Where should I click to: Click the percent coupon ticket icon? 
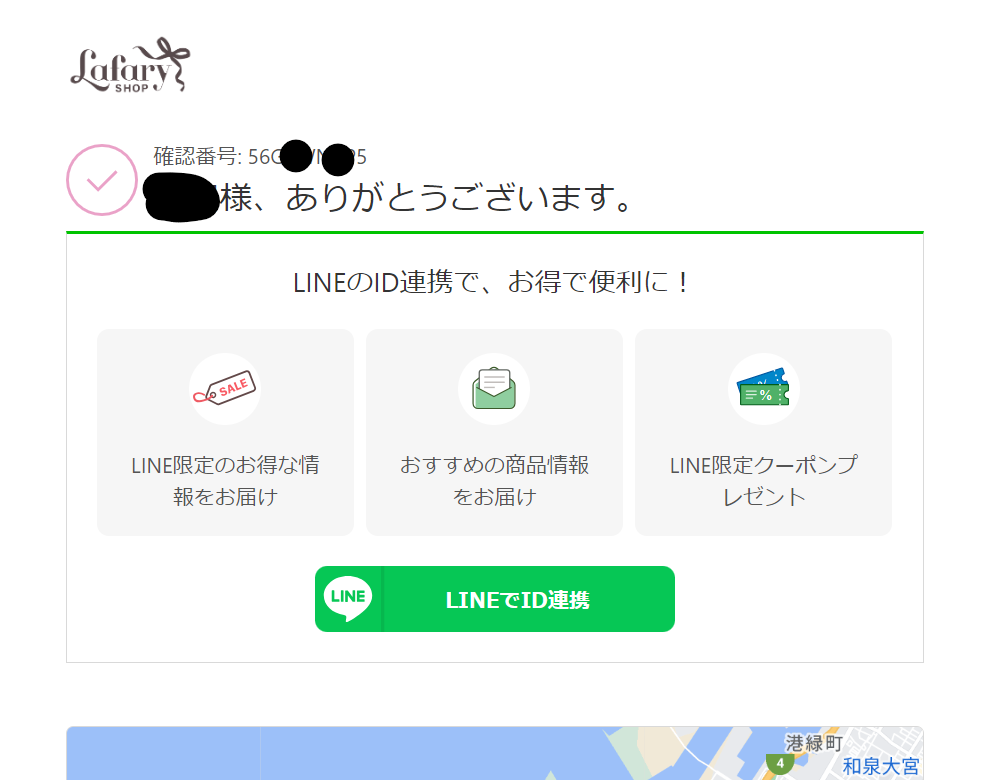click(763, 388)
